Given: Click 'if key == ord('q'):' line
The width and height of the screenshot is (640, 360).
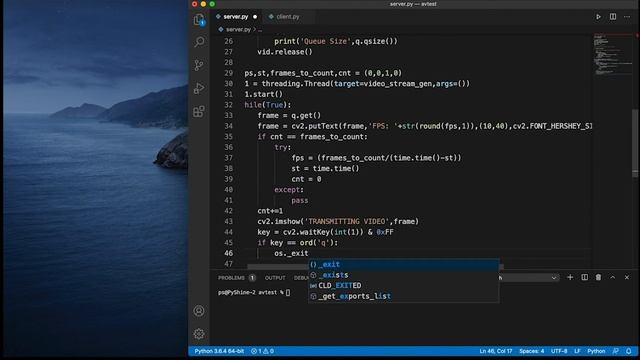Looking at the screenshot, I should [x=298, y=243].
